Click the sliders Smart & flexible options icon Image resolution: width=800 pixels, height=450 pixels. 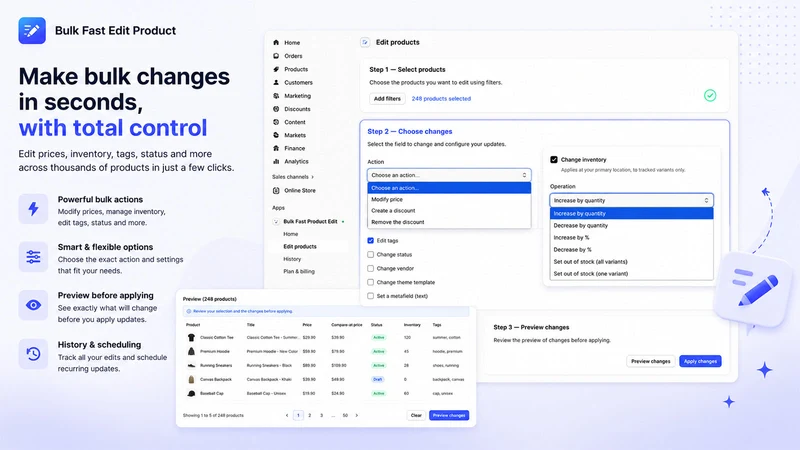(x=33, y=257)
